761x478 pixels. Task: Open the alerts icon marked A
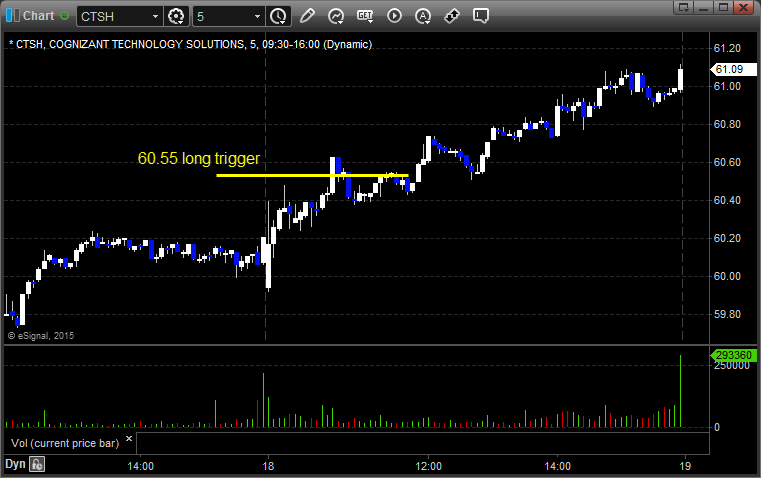pyautogui.click(x=423, y=16)
